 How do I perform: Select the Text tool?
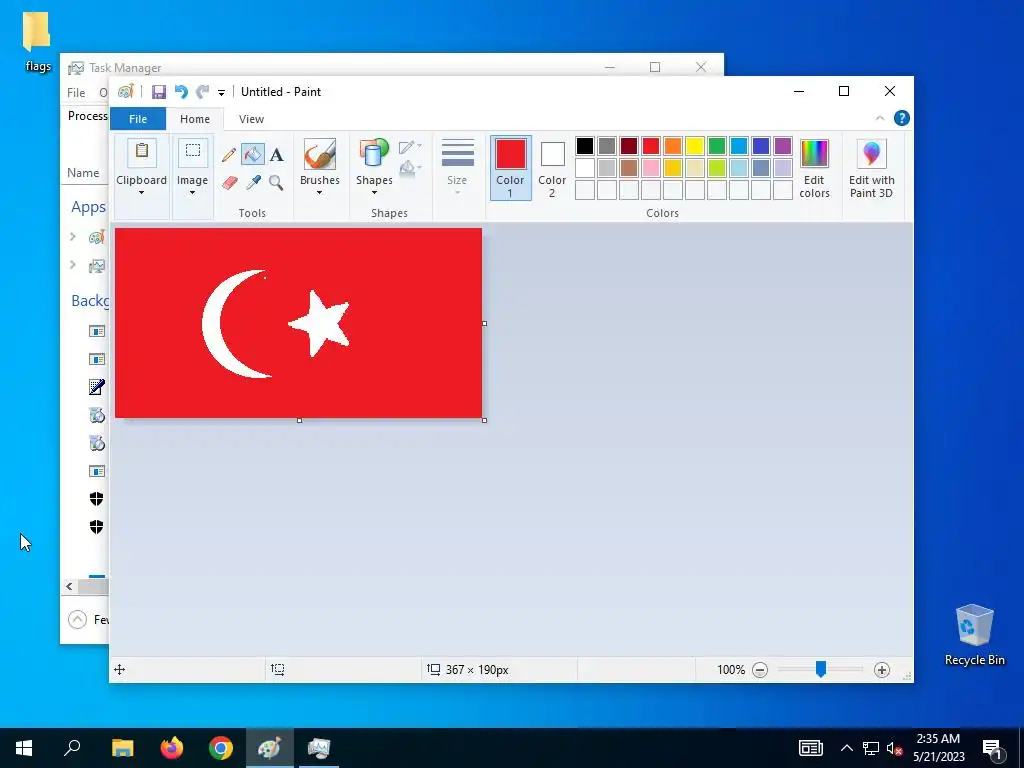[x=277, y=155]
